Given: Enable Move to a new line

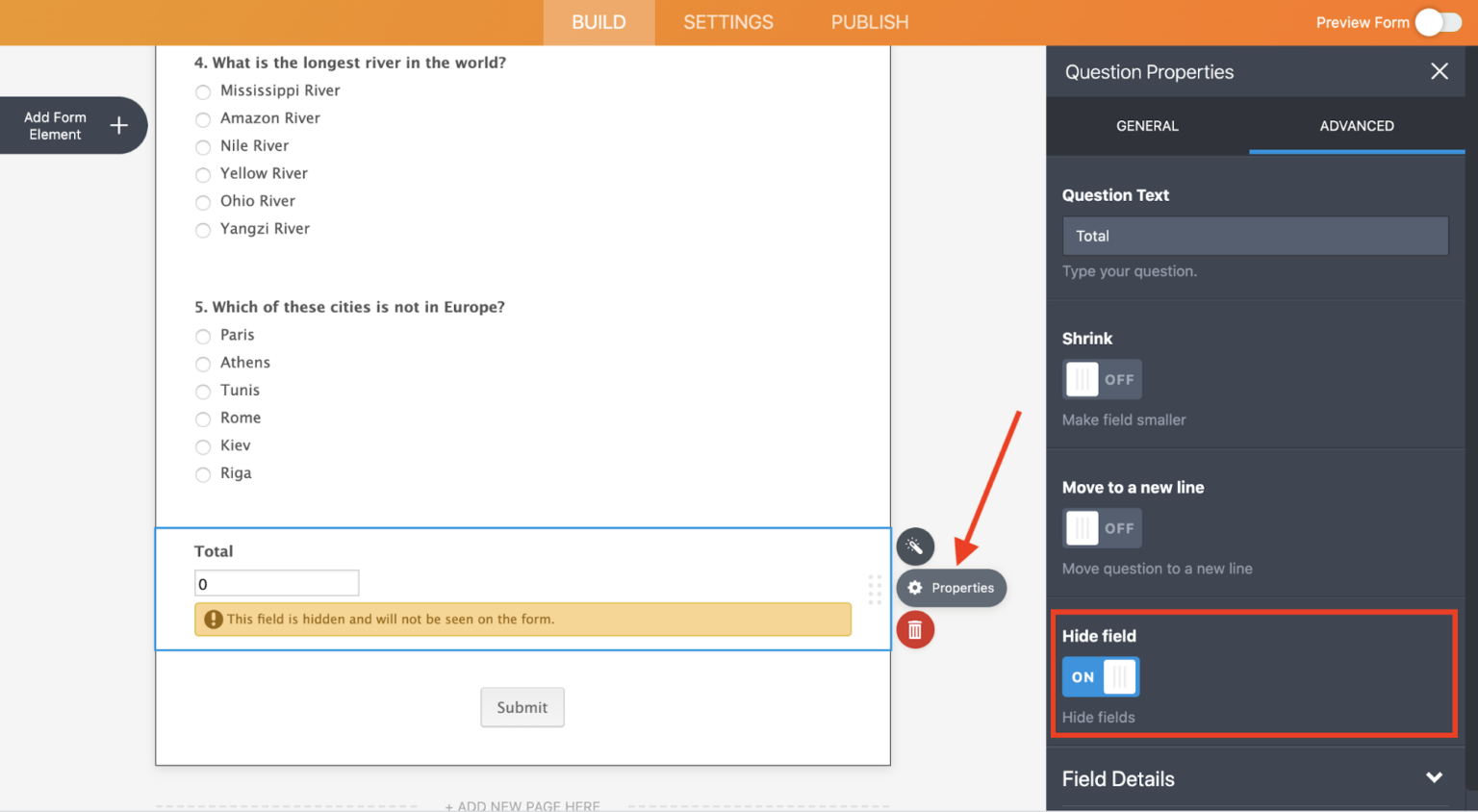Looking at the screenshot, I should [1101, 527].
